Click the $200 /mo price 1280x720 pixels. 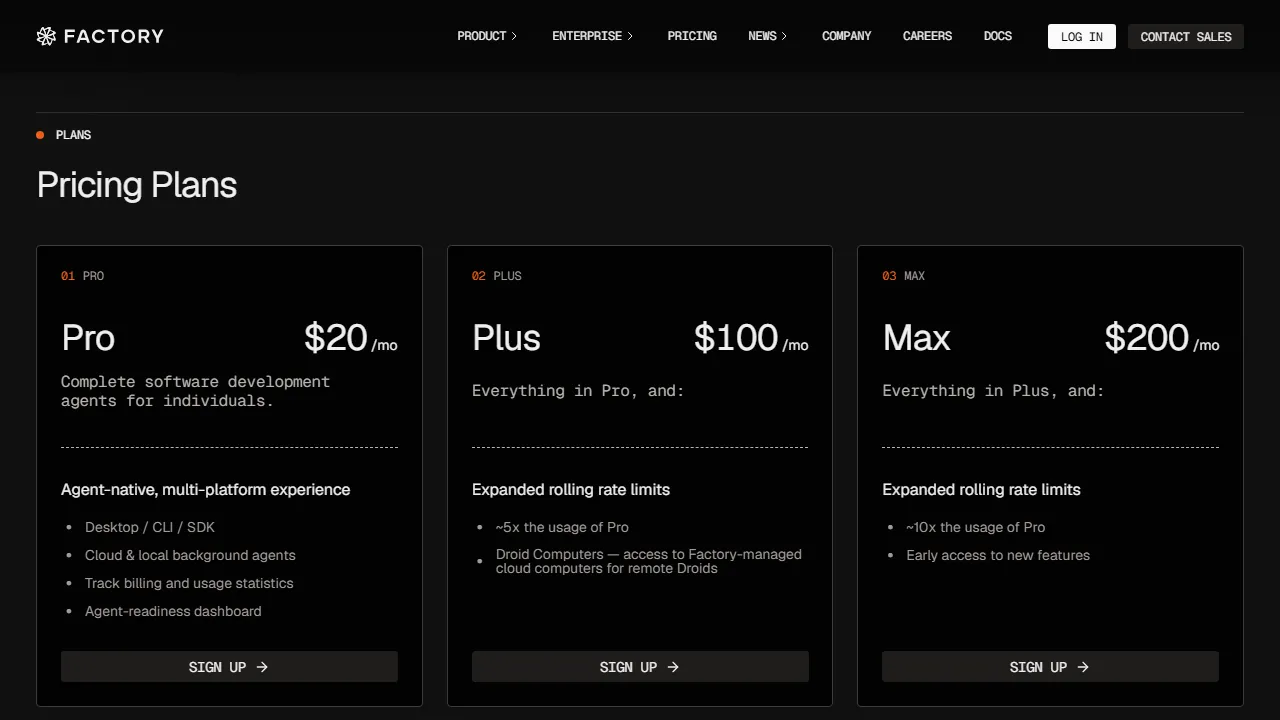(x=1162, y=338)
